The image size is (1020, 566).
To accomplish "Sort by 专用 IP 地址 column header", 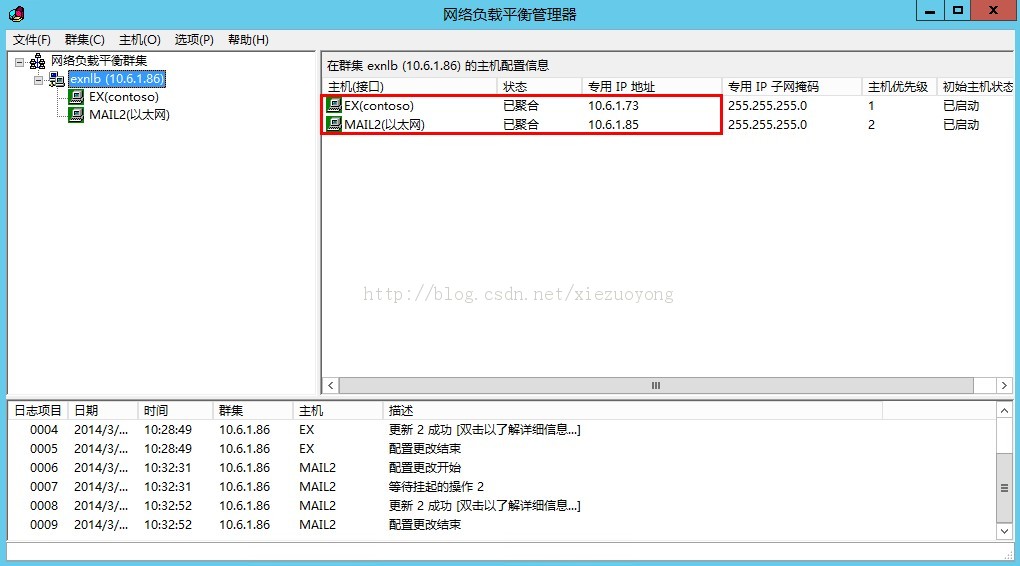I will 652,87.
